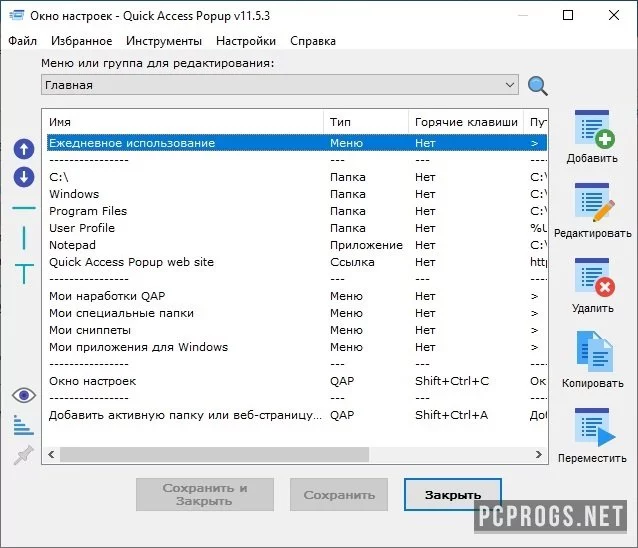The height and width of the screenshot is (548, 638).
Task: Open the Файл menu
Action: 22,41
